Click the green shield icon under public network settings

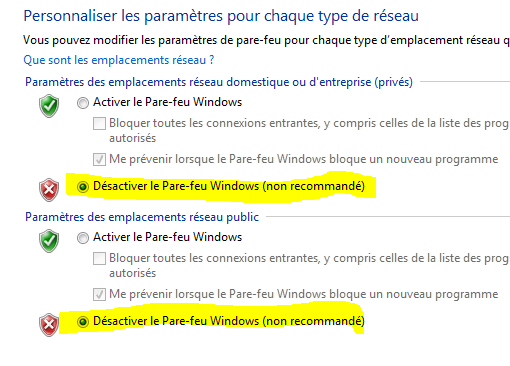point(49,241)
